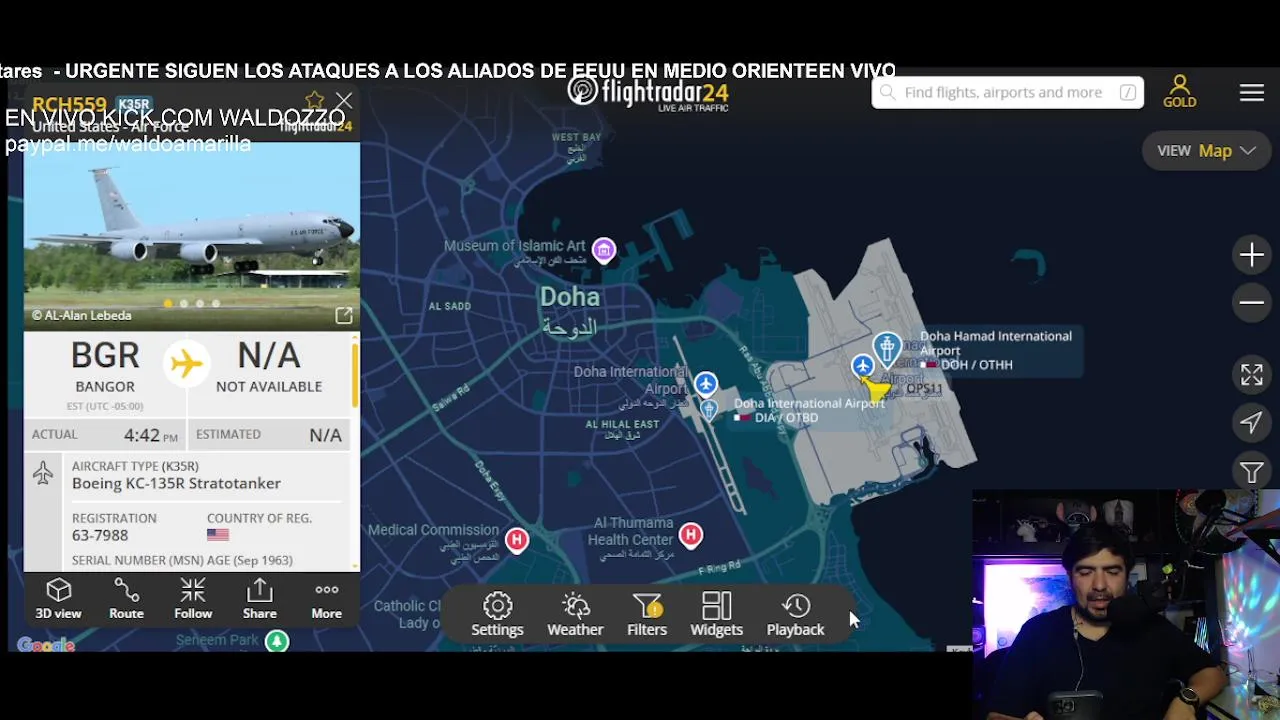Image resolution: width=1280 pixels, height=720 pixels.
Task: Click the Doha city label
Action: click(570, 297)
